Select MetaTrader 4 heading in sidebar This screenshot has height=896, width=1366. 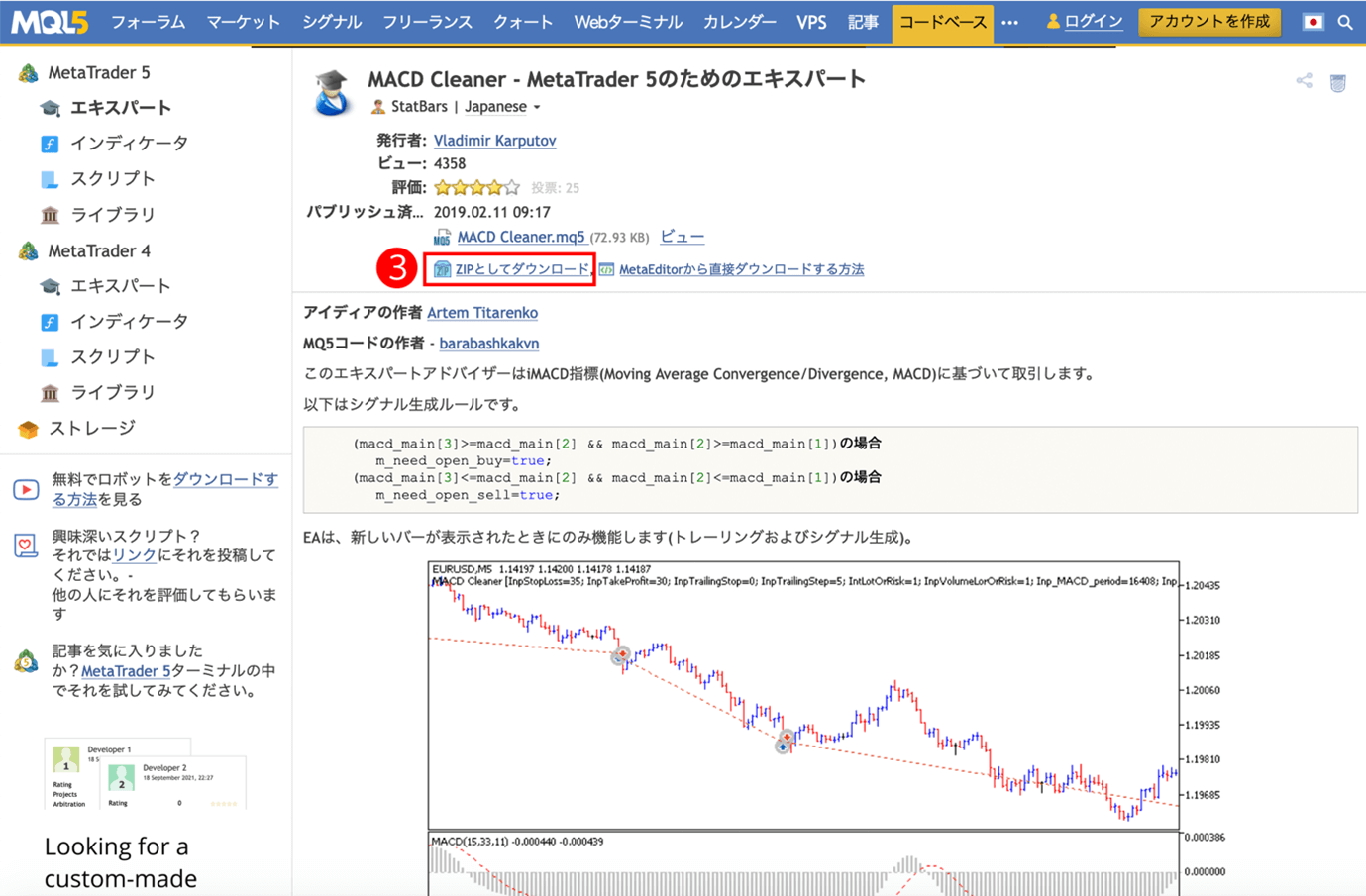(x=99, y=250)
